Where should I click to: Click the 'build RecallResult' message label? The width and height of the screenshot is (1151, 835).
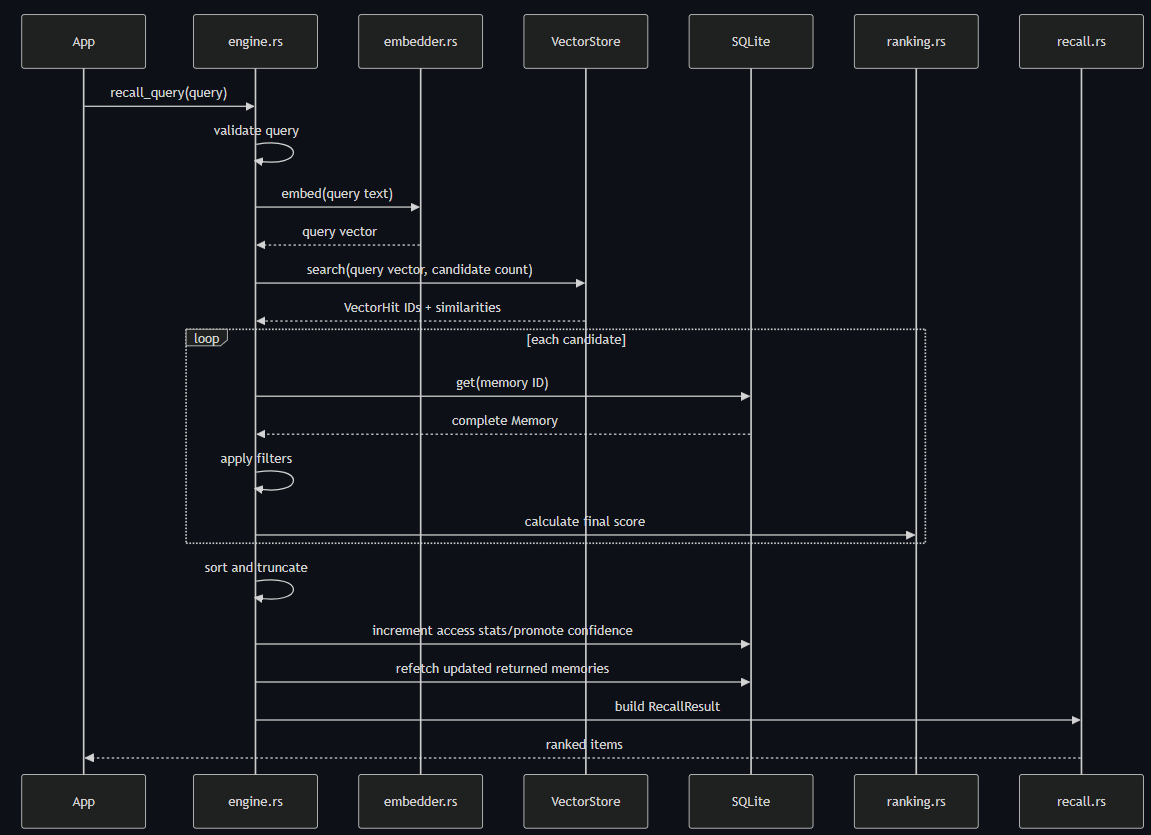667,707
